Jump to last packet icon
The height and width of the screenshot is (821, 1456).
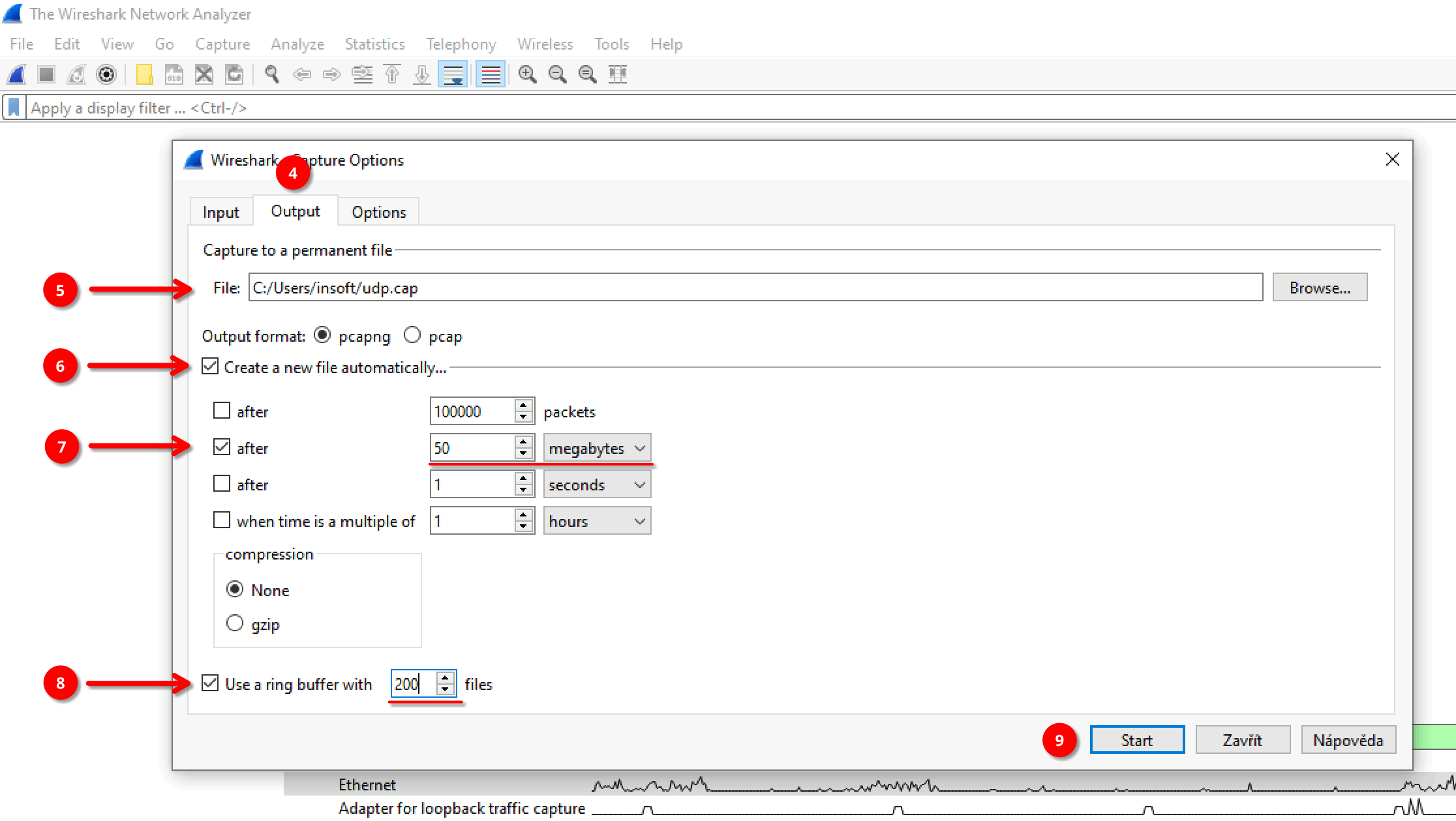click(422, 74)
